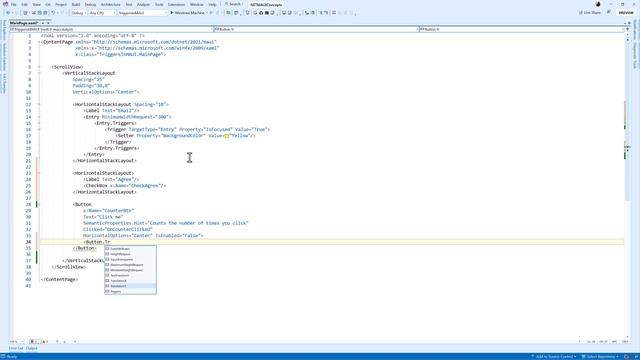Open the editor zoom level dropdown
The width and height of the screenshot is (640, 360).
point(16,342)
